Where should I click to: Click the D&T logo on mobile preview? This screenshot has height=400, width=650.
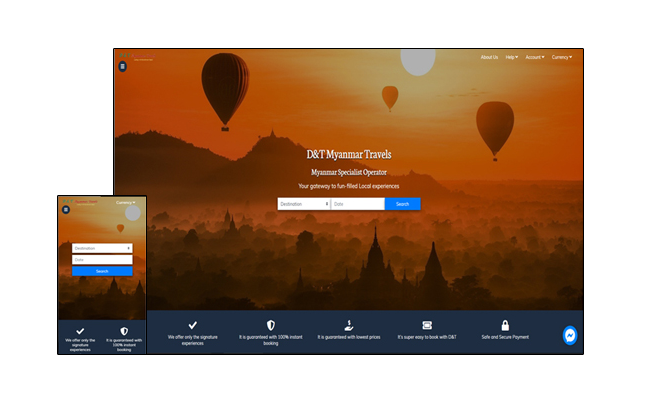point(80,202)
